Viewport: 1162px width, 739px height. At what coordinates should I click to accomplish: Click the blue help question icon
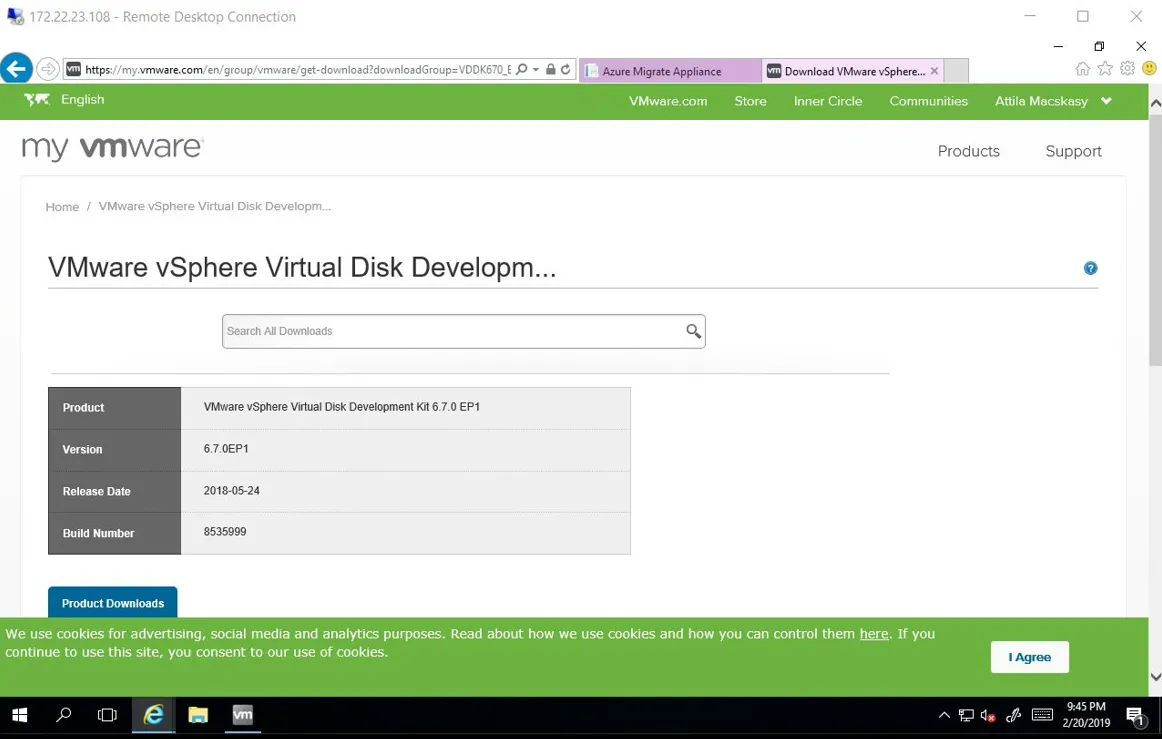tap(1090, 268)
